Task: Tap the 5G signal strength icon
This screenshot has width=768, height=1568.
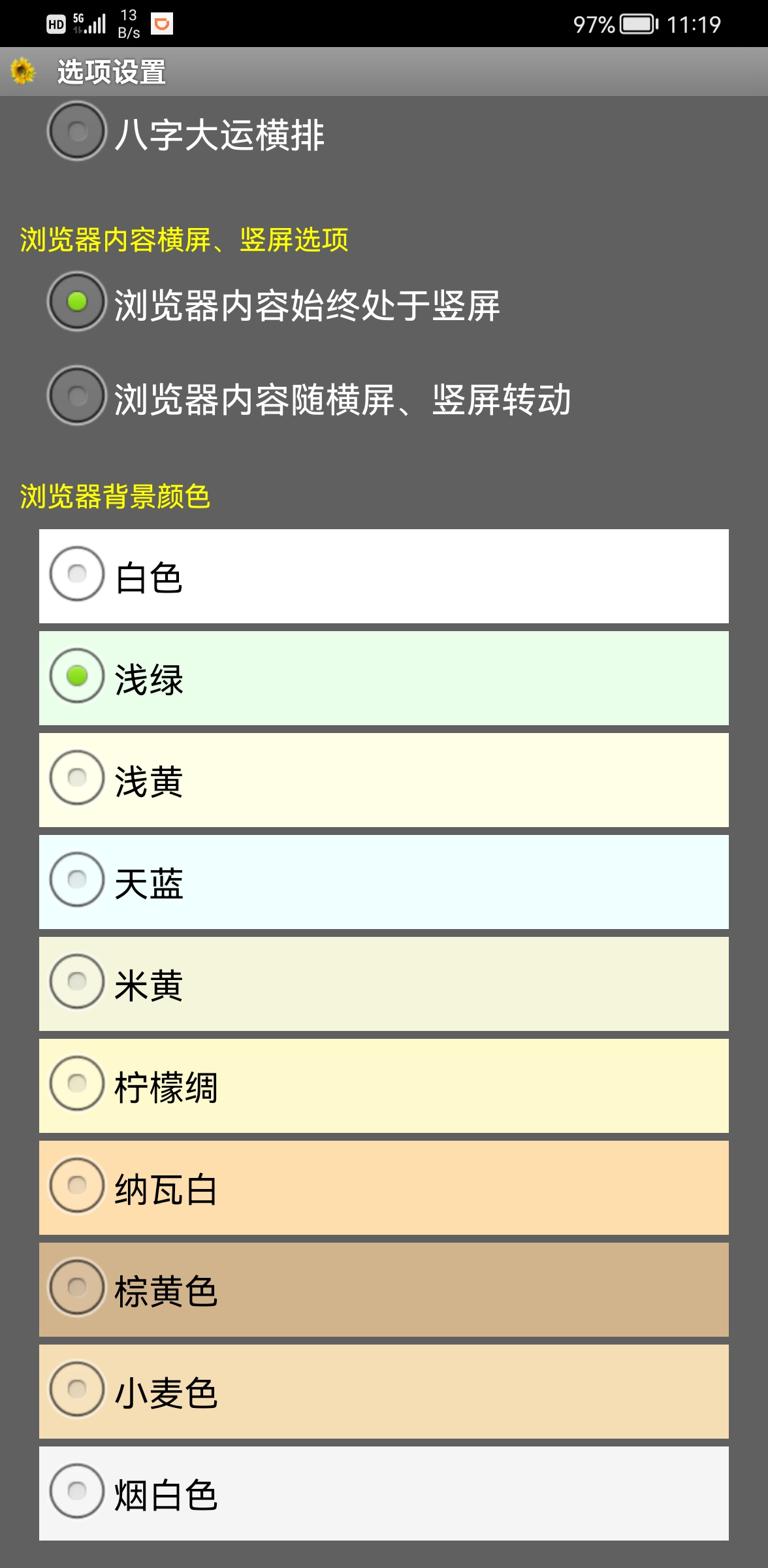Action: (90, 24)
